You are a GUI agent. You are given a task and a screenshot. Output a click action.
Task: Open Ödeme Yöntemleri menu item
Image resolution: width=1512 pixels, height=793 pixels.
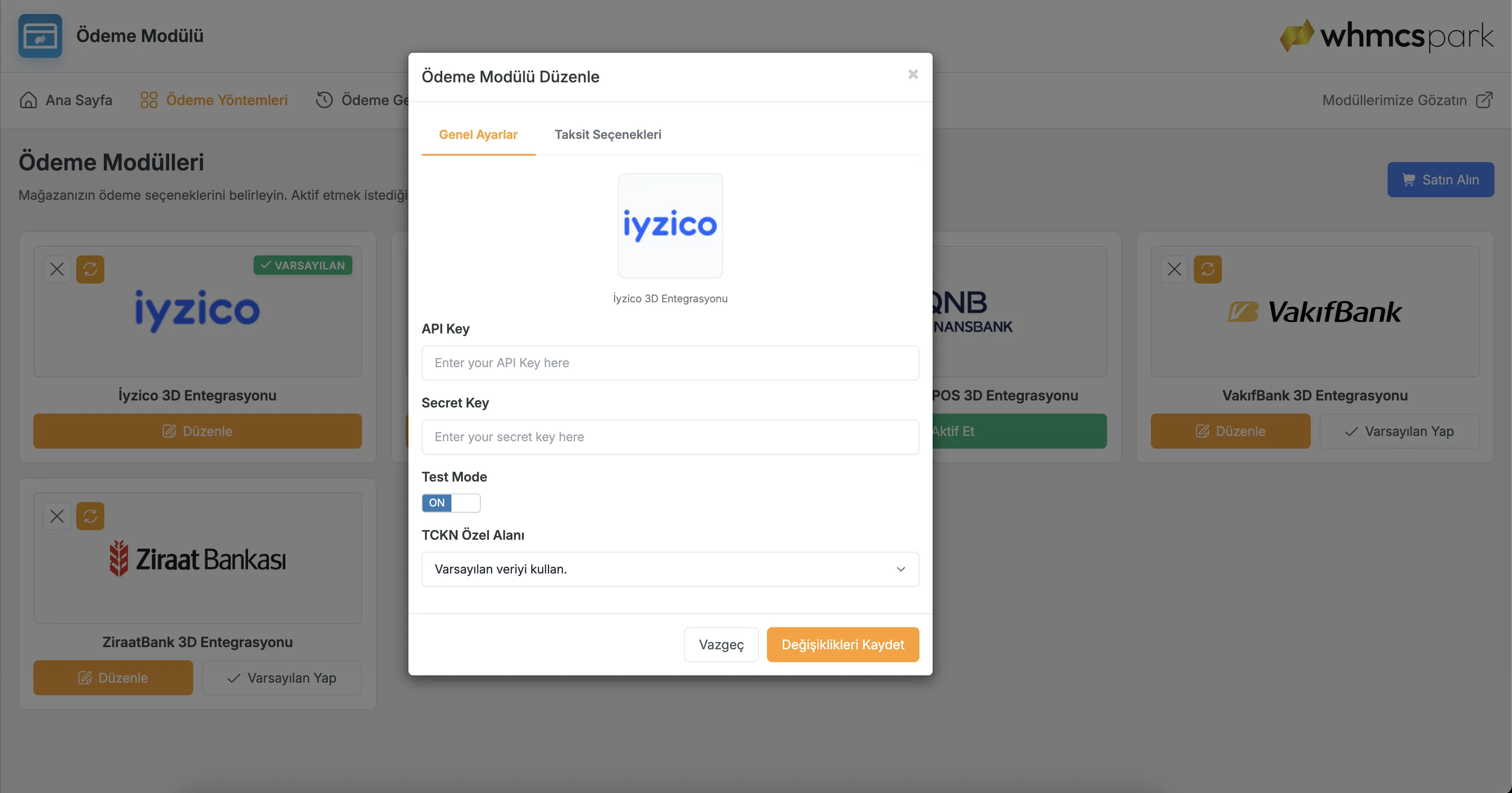214,100
